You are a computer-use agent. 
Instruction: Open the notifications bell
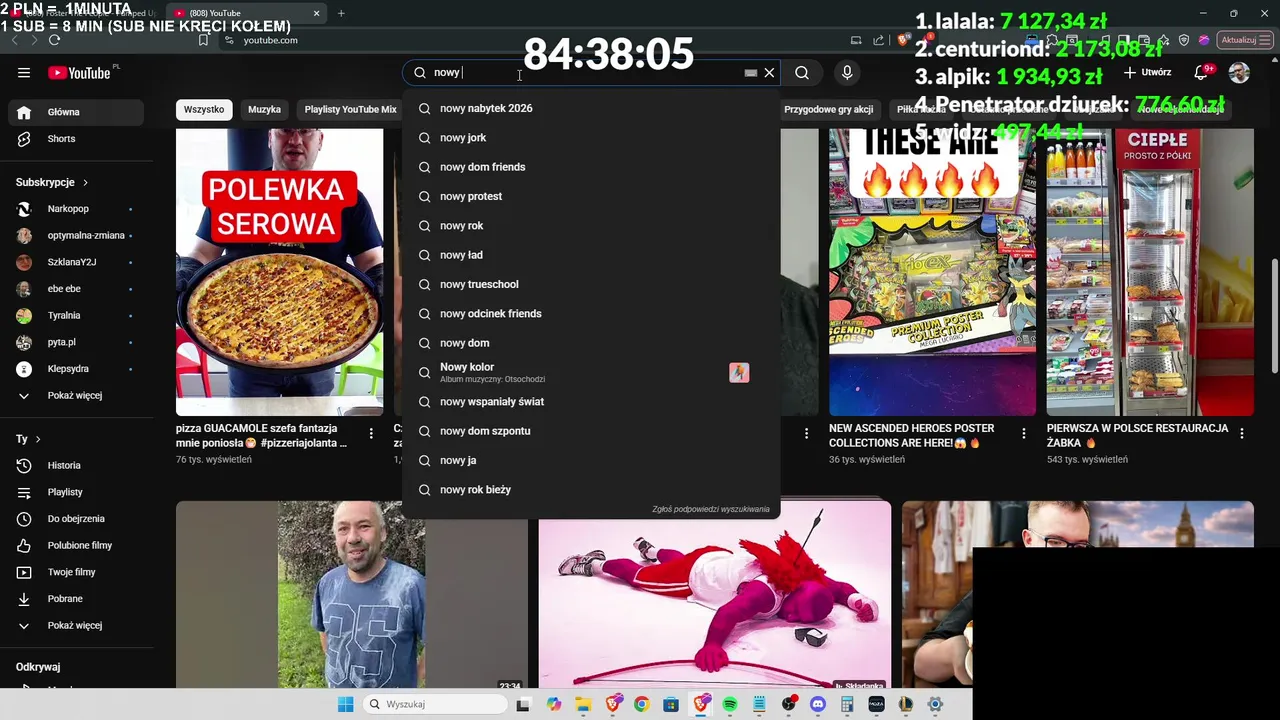pos(1202,72)
